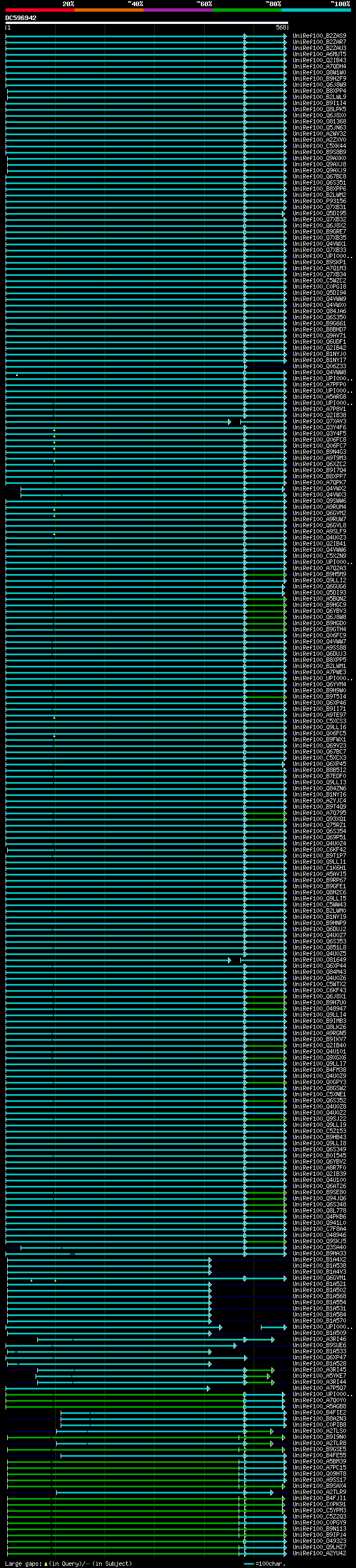Select label UniRef100_Q3Y4F5
Image resolution: width=356 pixels, height=1568 pixels.
click(319, 434)
